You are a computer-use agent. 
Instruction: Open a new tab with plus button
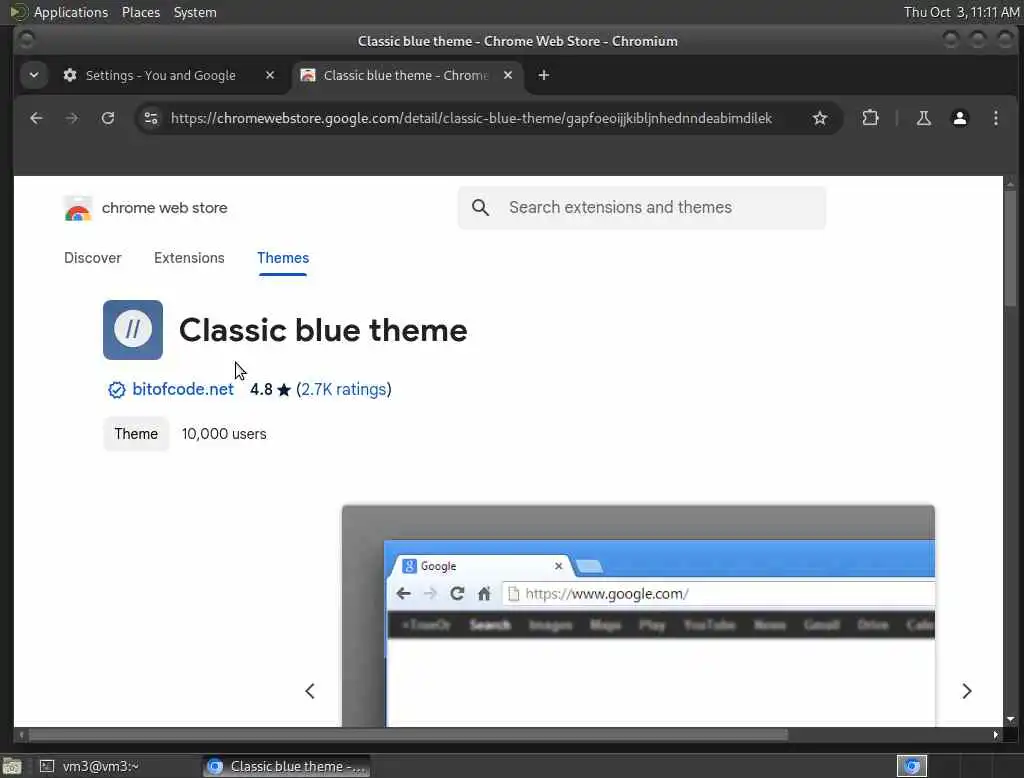click(543, 75)
